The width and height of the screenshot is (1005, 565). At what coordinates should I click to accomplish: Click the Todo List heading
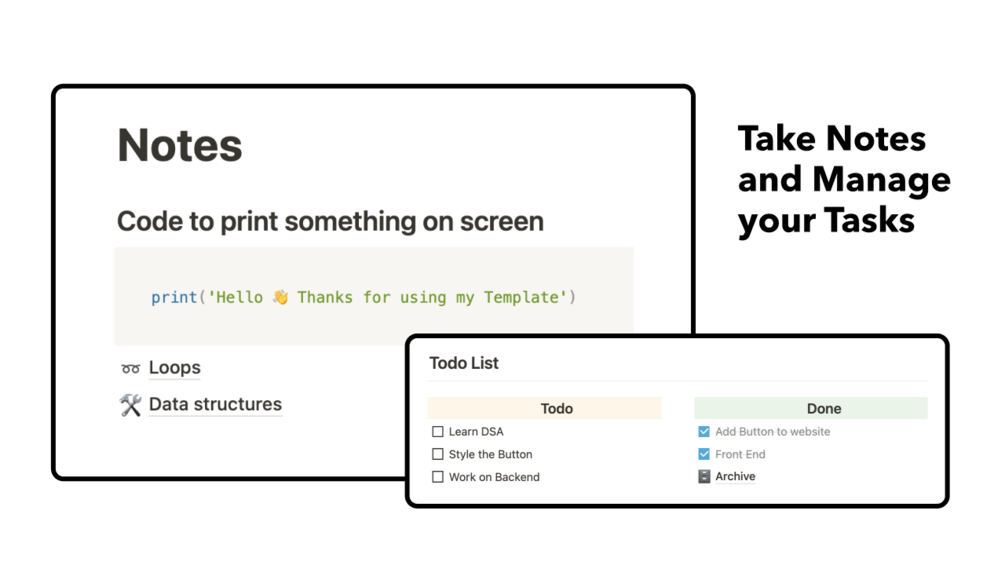point(464,363)
